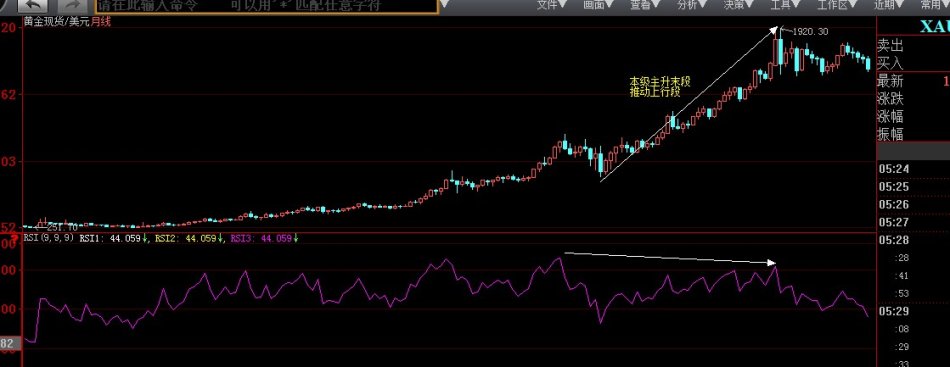This screenshot has width=950, height=367.
Task: Expand the dropdown arrow beside command box
Action: (x=445, y=5)
